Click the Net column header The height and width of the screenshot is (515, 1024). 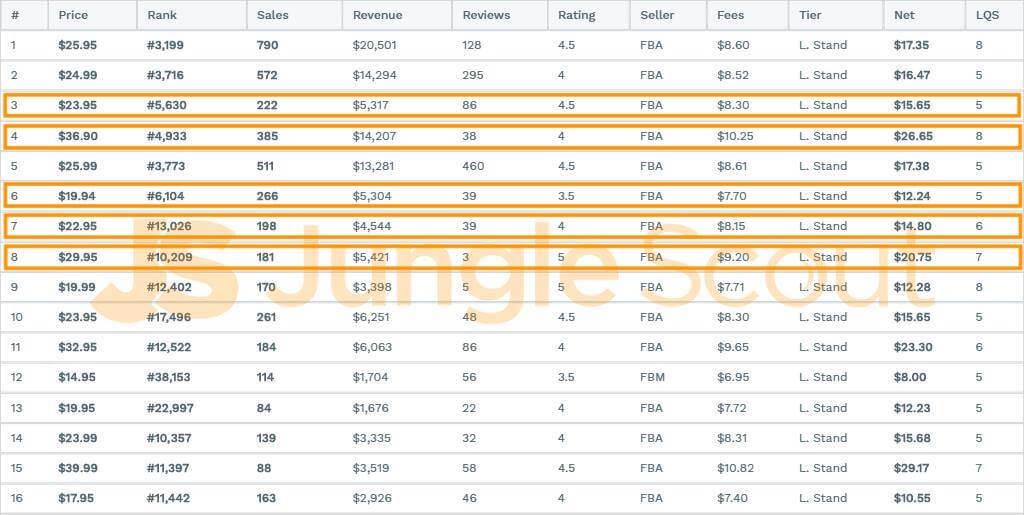(x=904, y=15)
